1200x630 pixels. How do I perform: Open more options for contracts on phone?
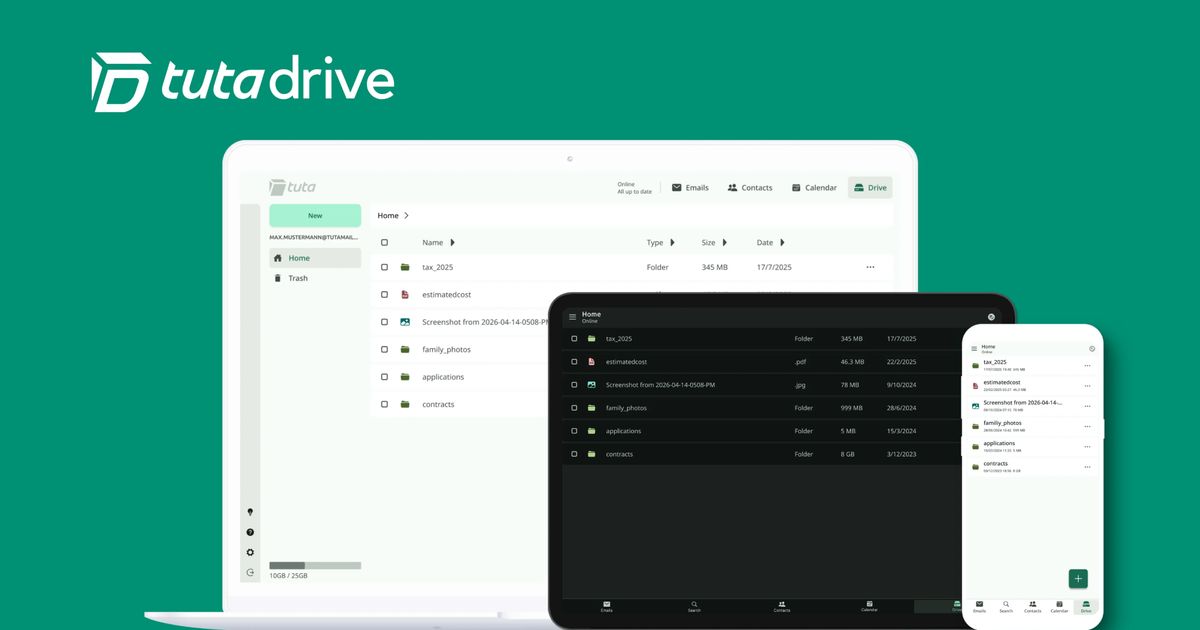pyautogui.click(x=1088, y=467)
